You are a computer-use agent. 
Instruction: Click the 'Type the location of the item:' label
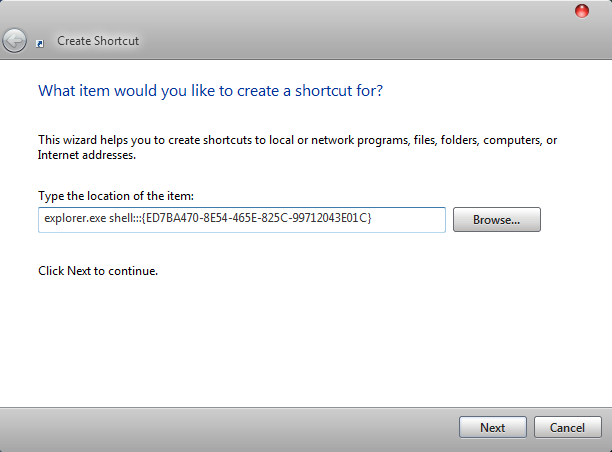point(116,196)
